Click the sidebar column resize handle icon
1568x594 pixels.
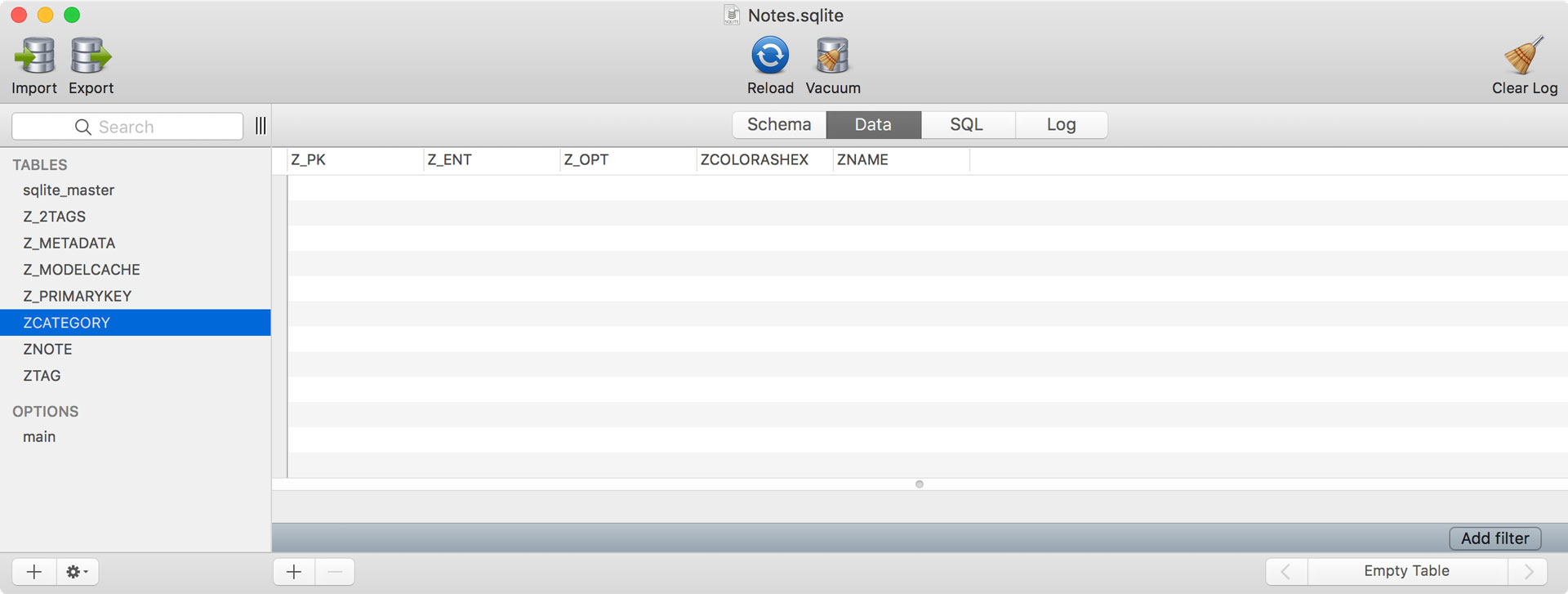coord(261,126)
